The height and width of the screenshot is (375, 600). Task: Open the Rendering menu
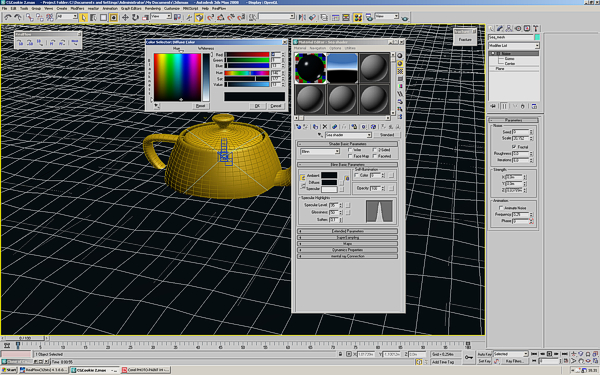pyautogui.click(x=153, y=8)
